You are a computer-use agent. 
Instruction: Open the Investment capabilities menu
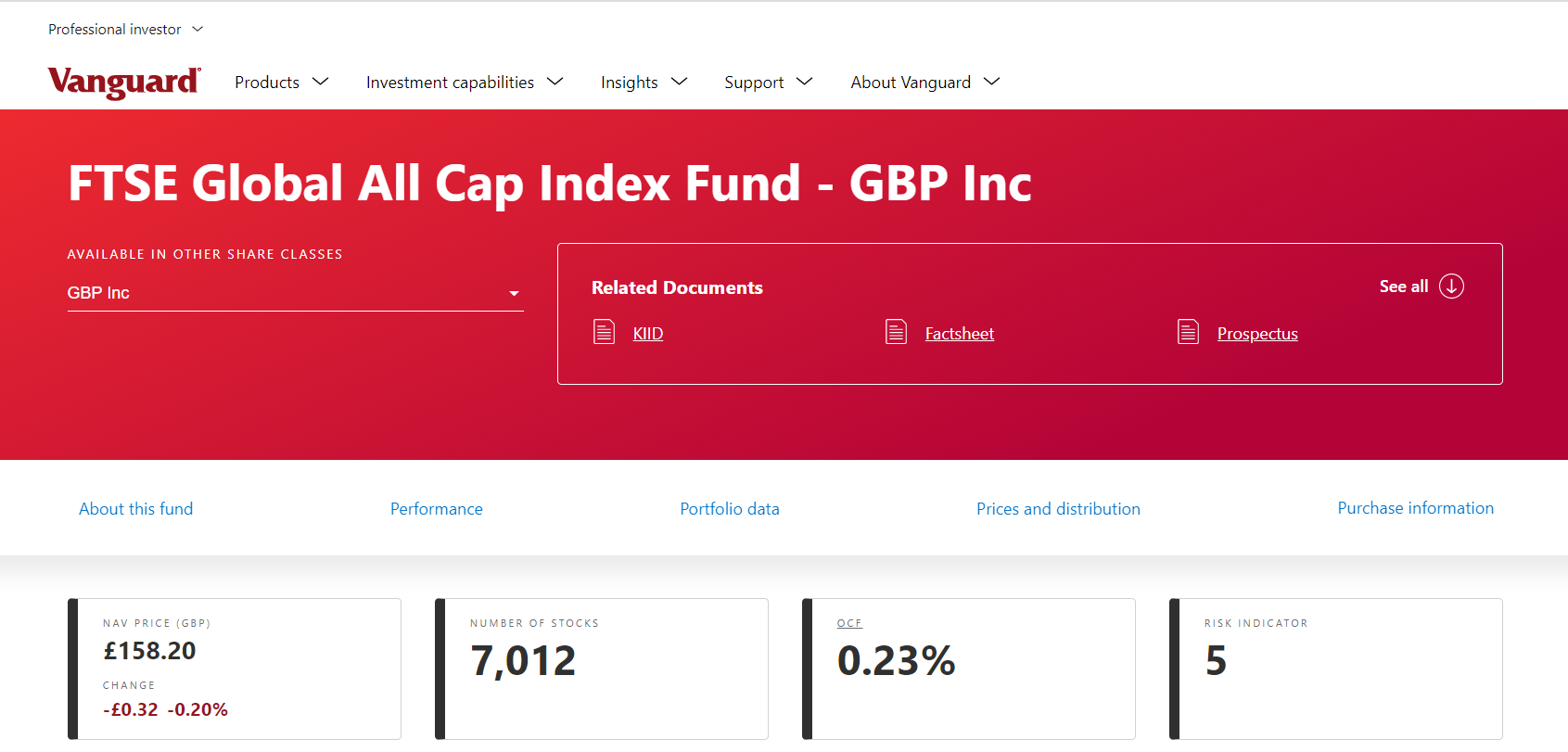464,83
